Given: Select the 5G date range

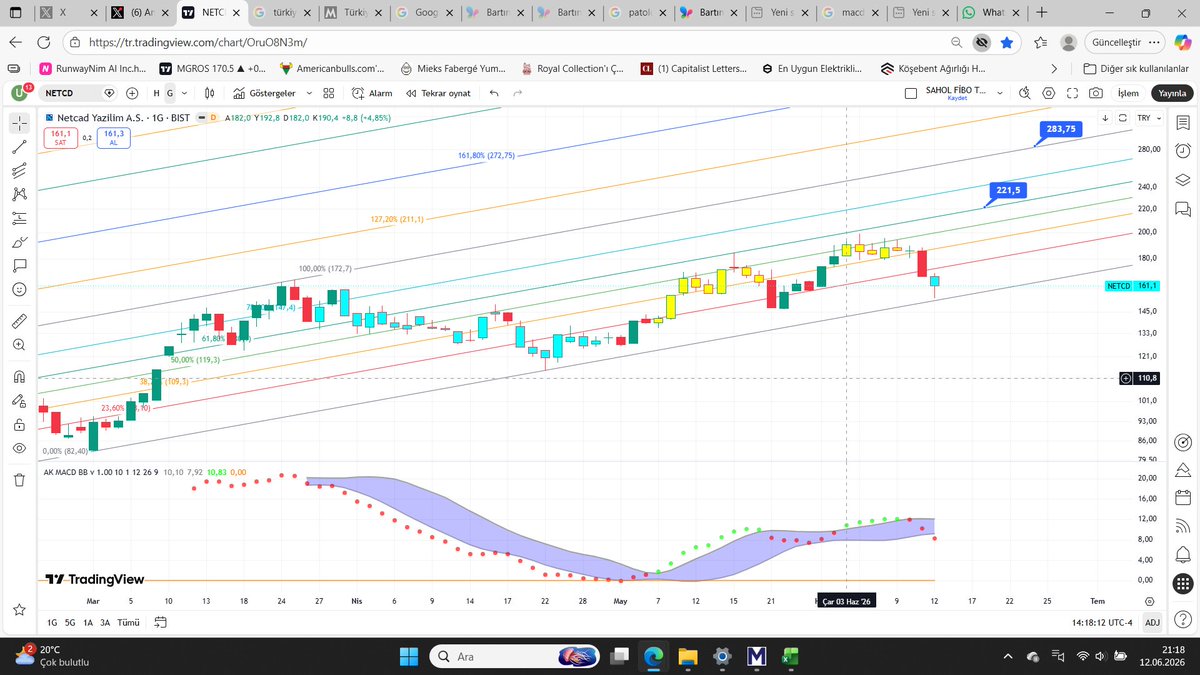Looking at the screenshot, I should tap(70, 622).
